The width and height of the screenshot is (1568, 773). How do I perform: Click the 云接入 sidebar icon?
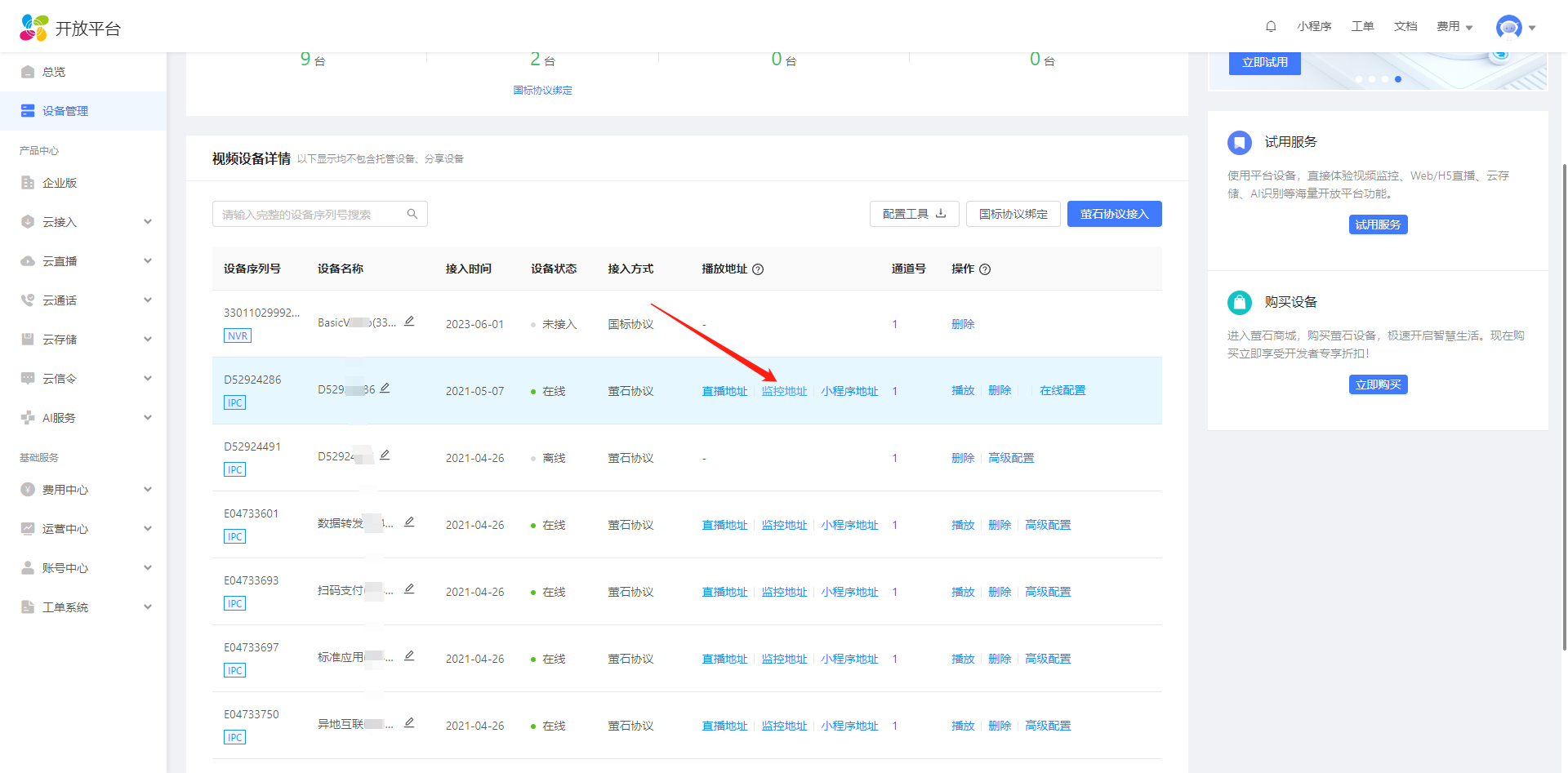click(28, 222)
